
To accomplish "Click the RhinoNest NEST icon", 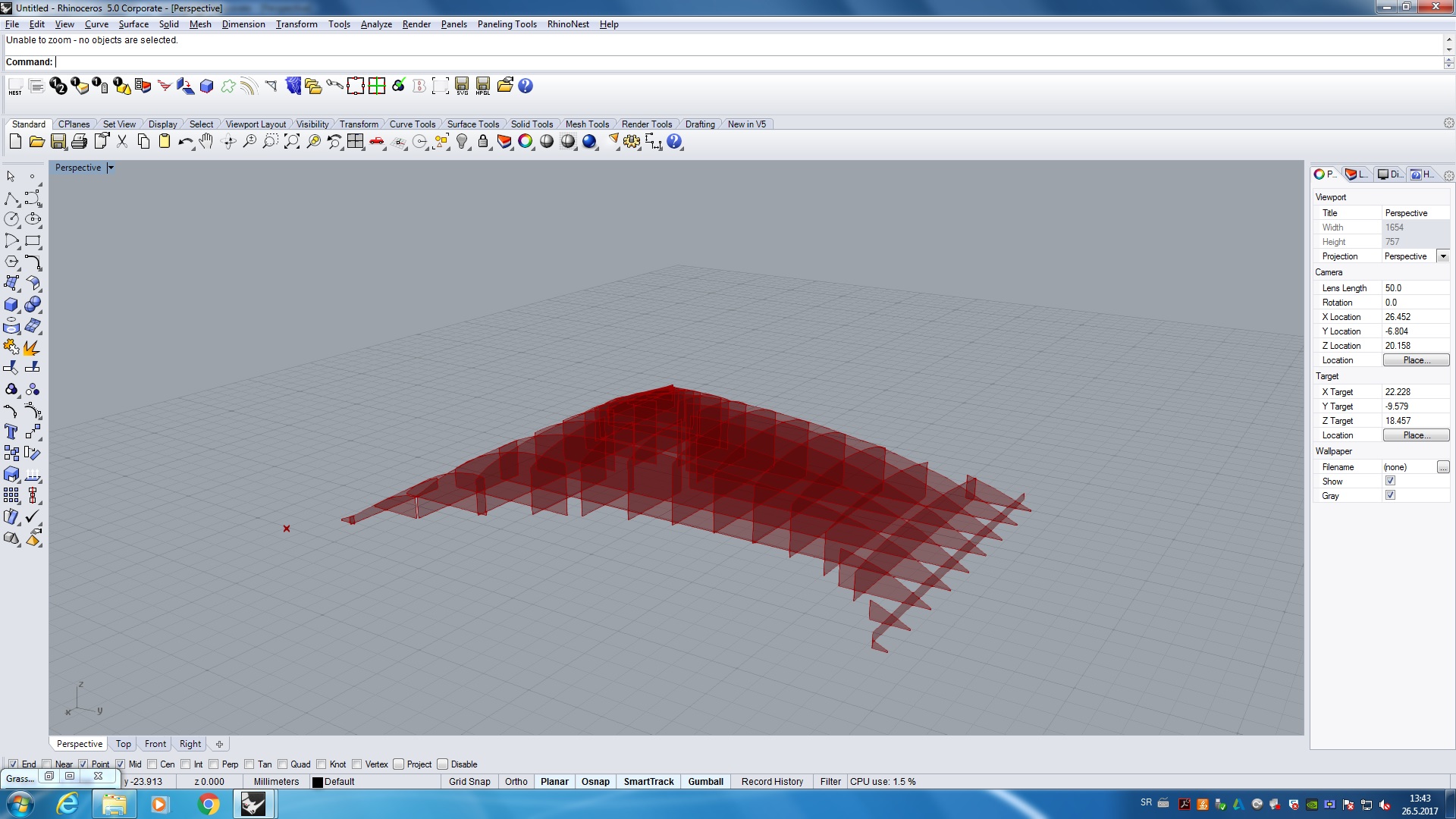I will [x=15, y=86].
